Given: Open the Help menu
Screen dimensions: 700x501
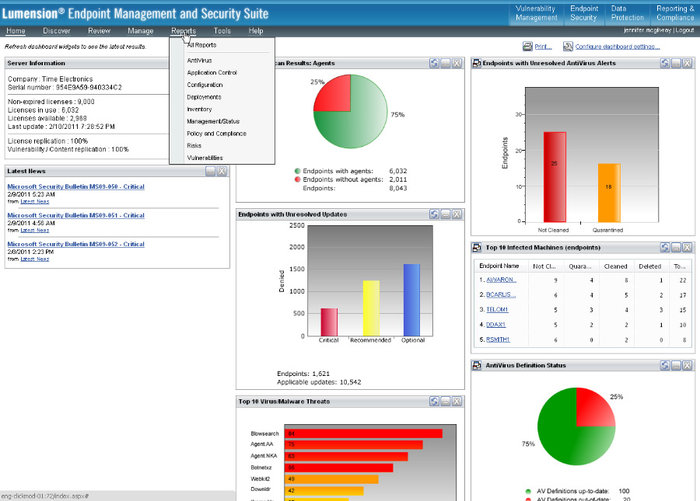Looking at the screenshot, I should point(256,31).
